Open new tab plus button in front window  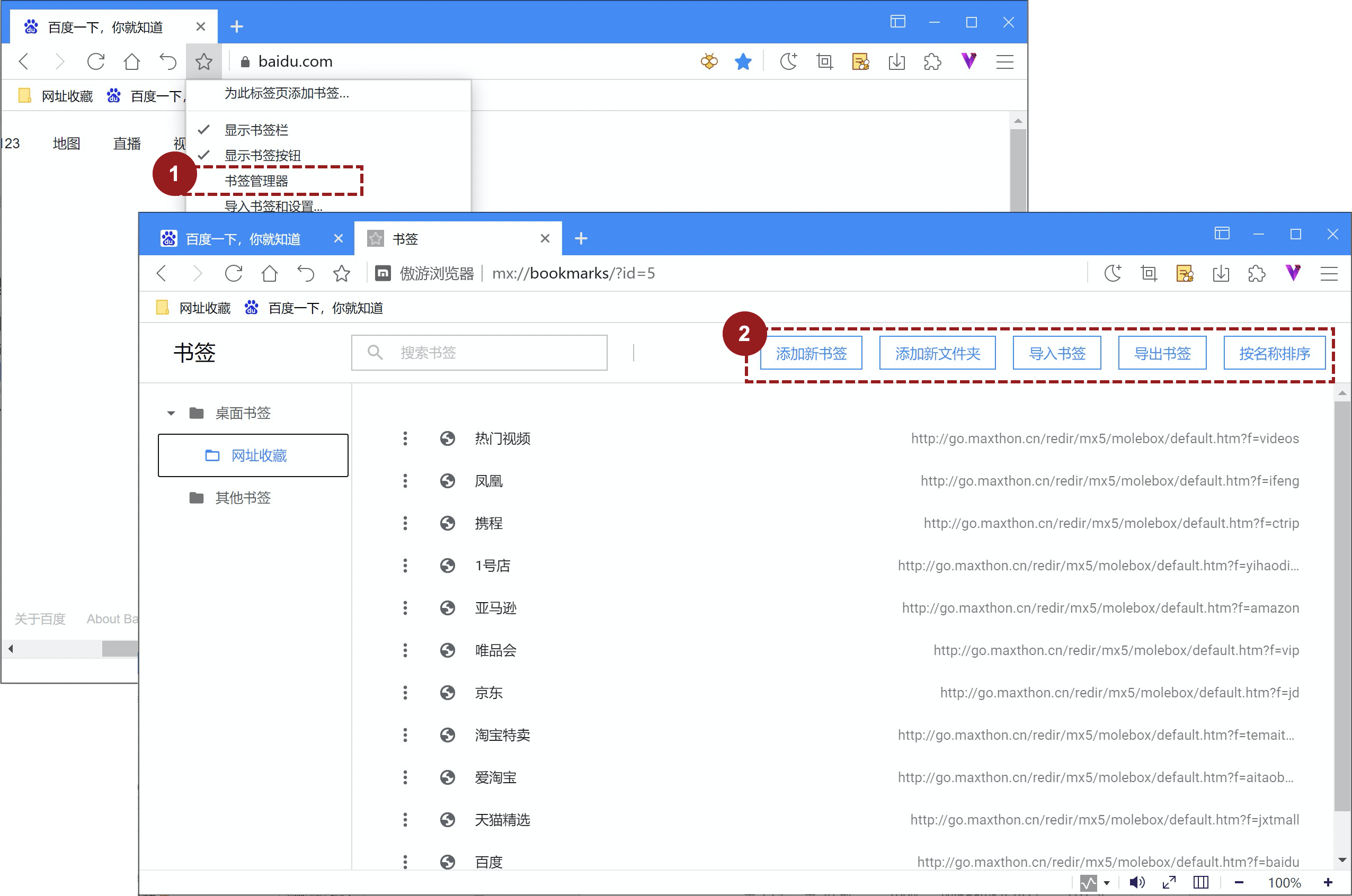point(581,238)
